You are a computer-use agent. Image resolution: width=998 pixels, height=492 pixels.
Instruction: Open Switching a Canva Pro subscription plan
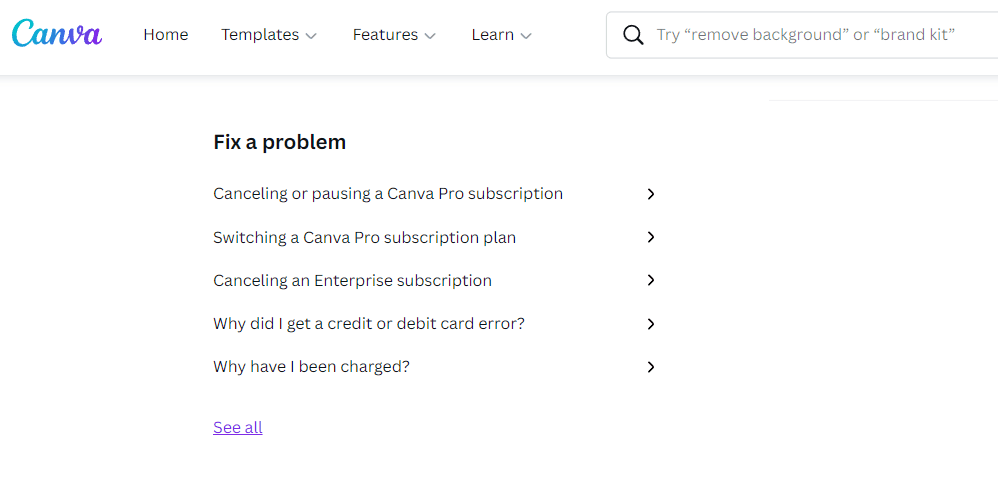(x=364, y=238)
